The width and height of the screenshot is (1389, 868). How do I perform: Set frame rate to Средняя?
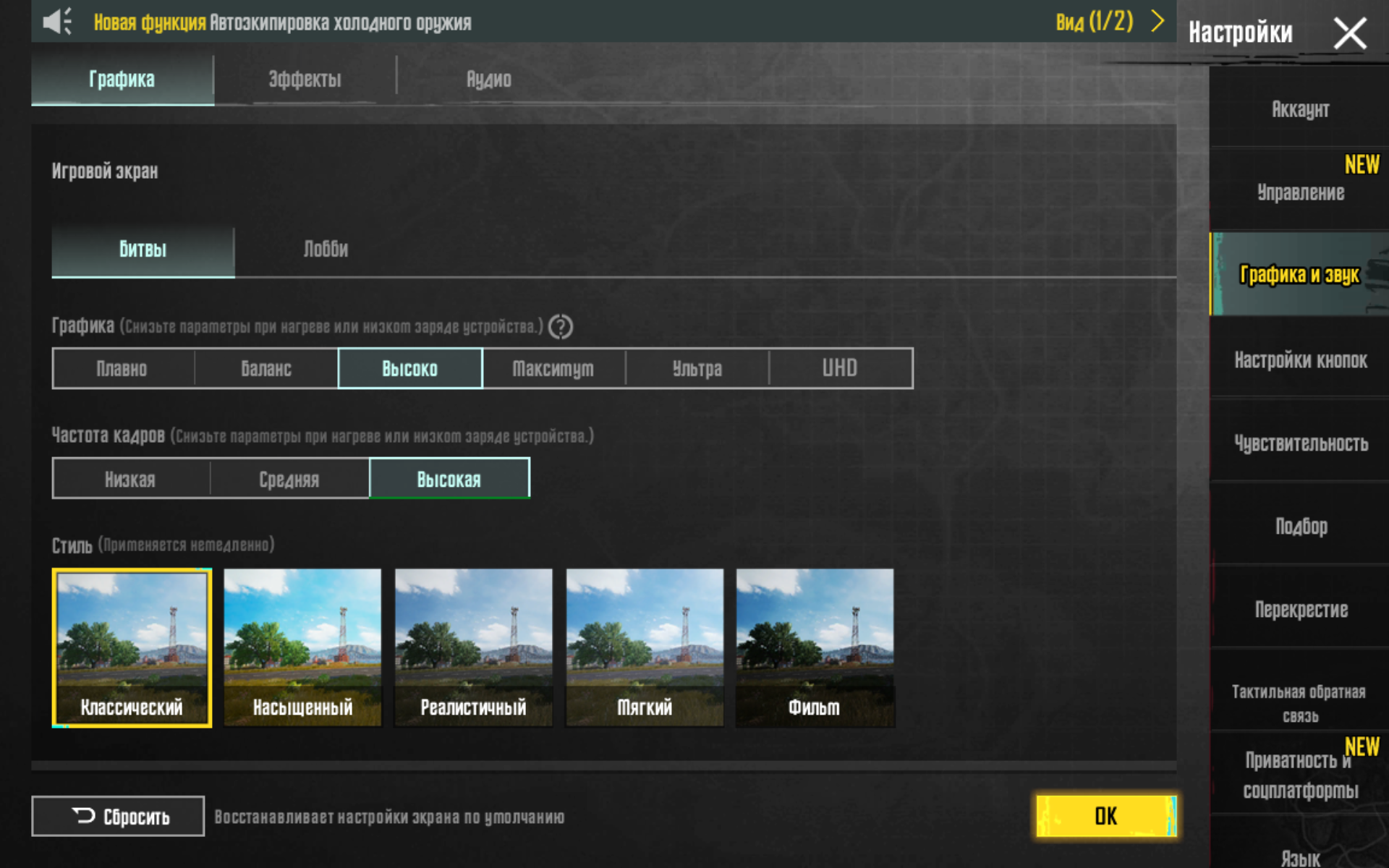click(289, 479)
